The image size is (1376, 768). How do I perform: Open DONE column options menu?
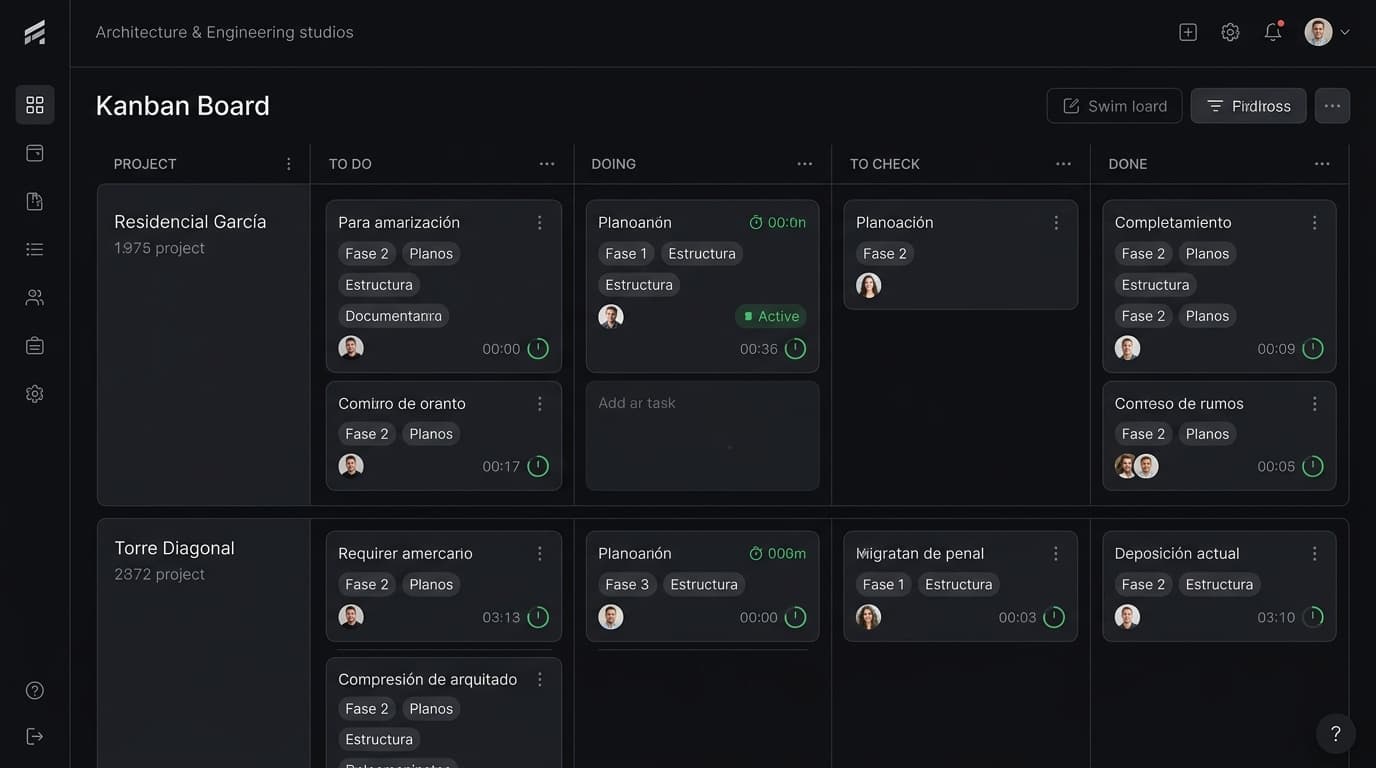point(1322,164)
